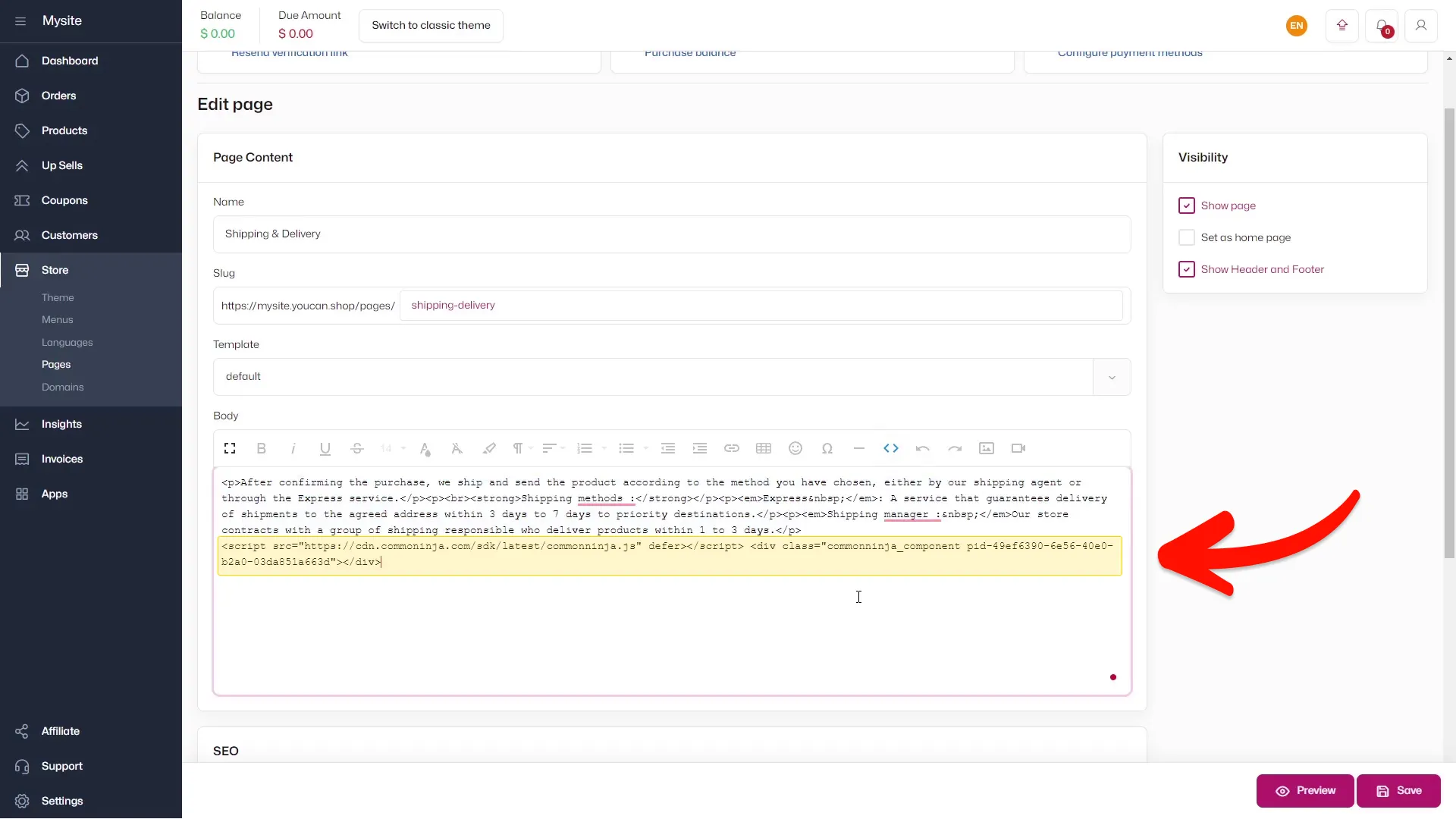Viewport: 1456px width, 819px height.
Task: Insert a table in the editor
Action: tap(764, 448)
